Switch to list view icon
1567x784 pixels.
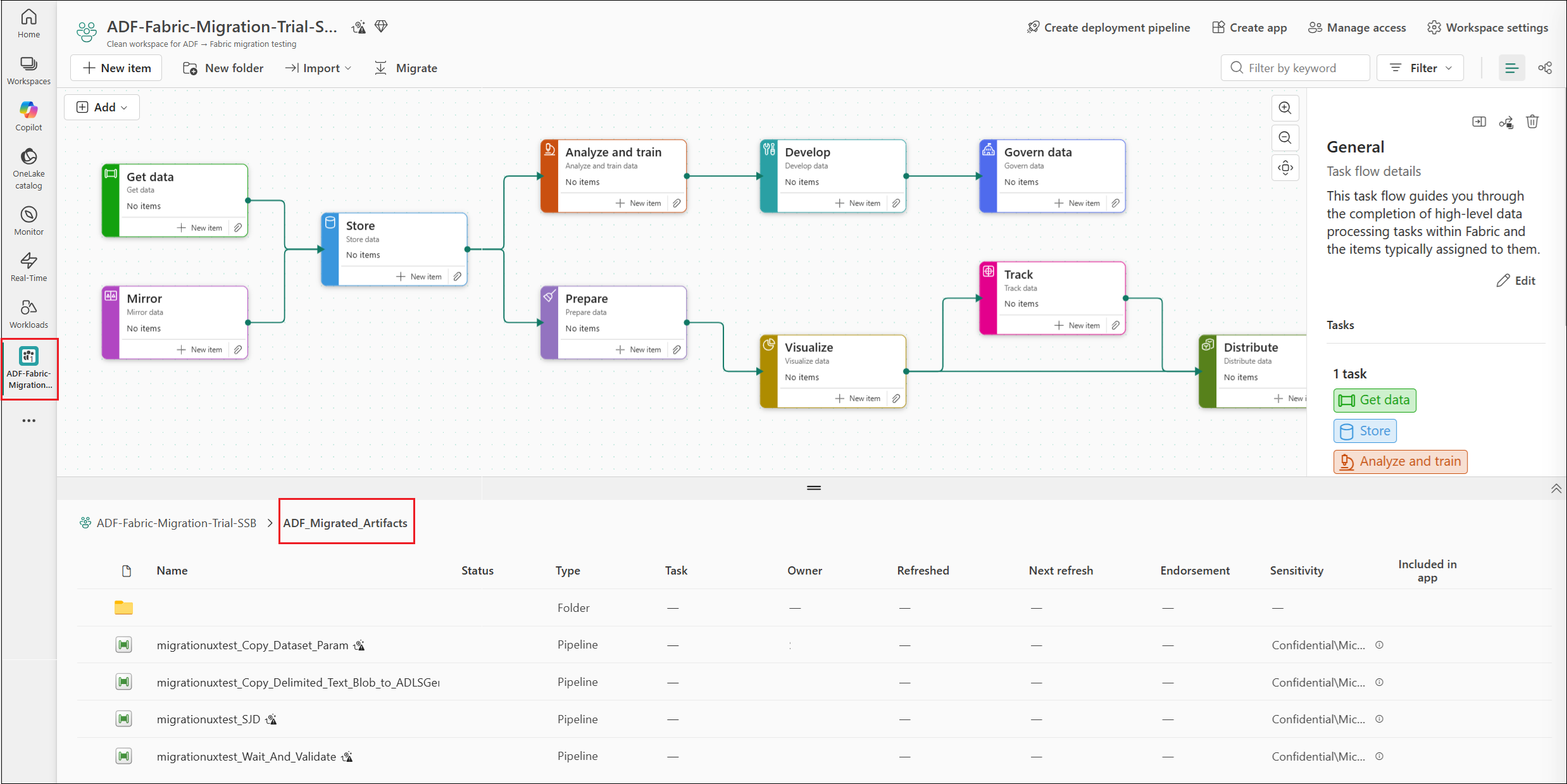pos(1511,68)
